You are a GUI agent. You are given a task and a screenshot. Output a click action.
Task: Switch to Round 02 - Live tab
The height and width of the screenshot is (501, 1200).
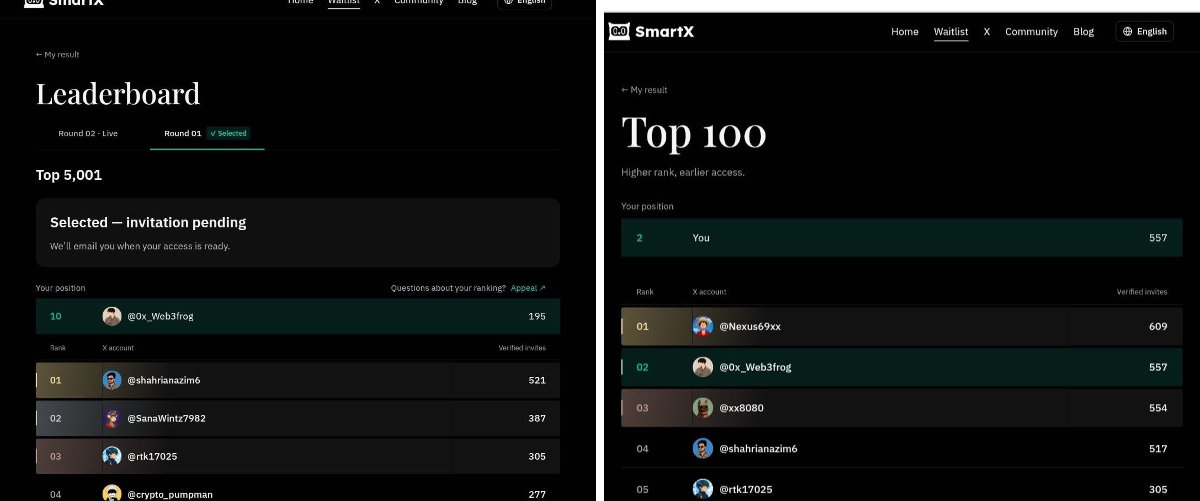[x=88, y=133]
